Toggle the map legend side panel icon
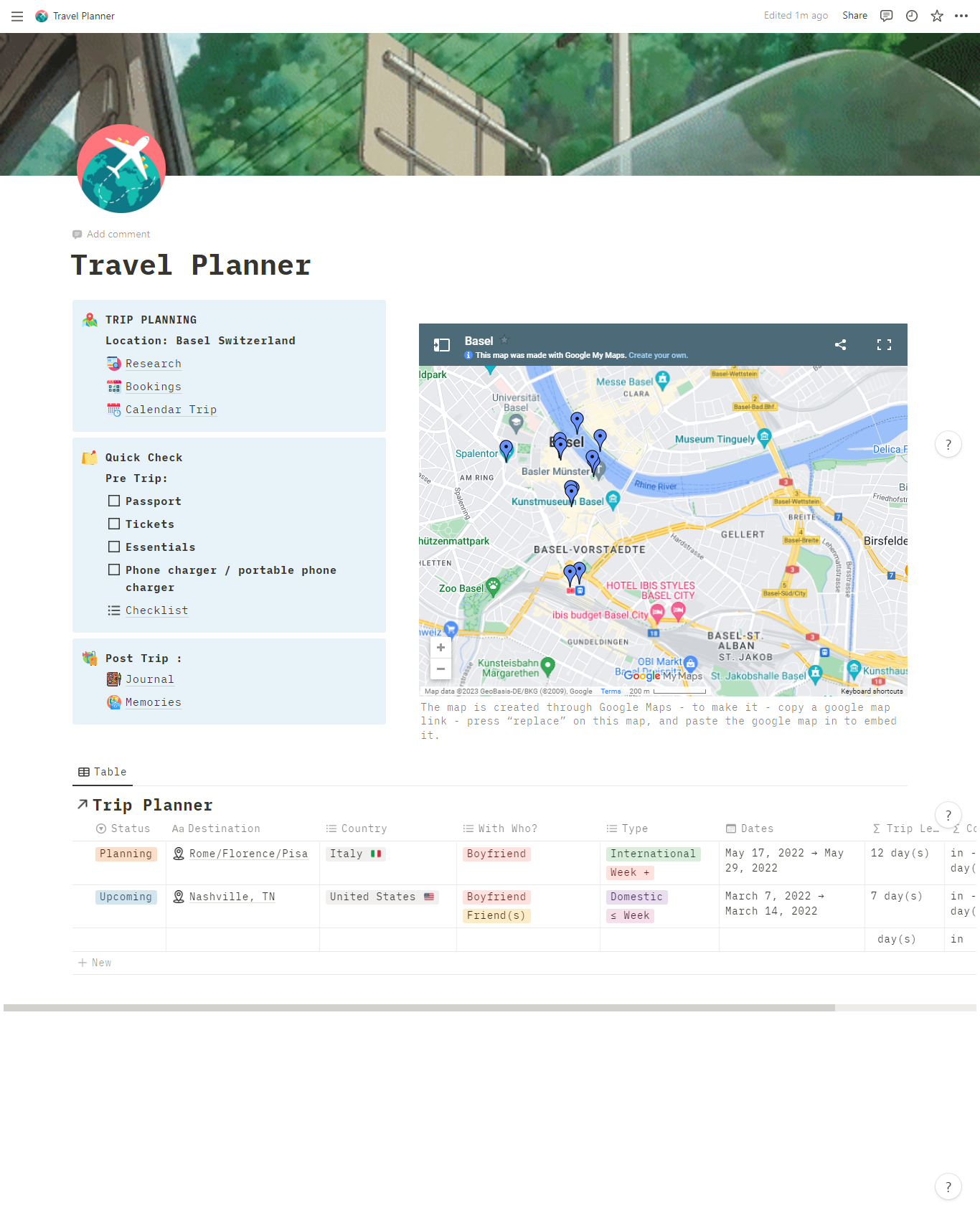This screenshot has width=980, height=1218. (441, 345)
